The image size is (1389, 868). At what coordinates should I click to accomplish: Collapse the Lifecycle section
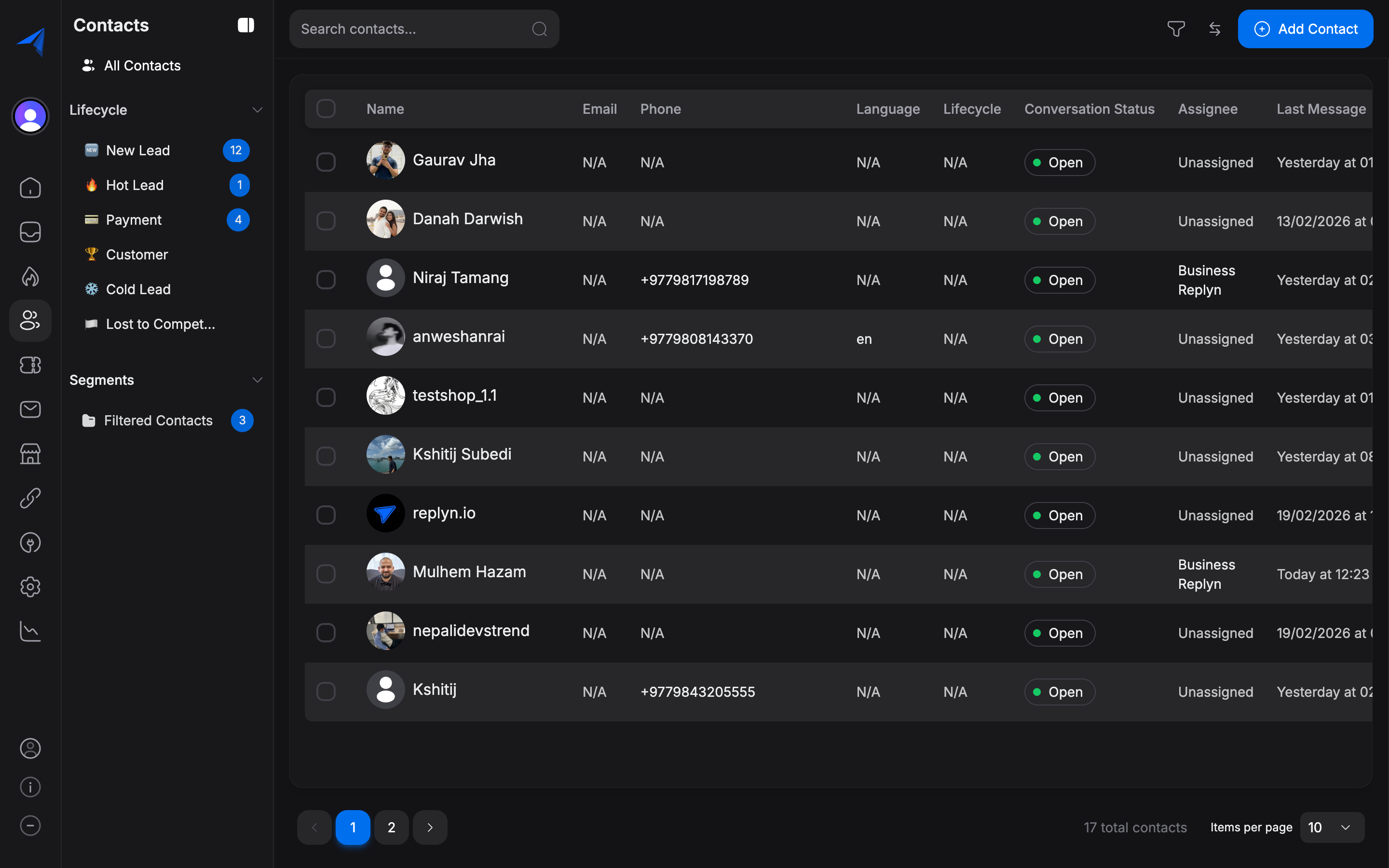pos(257,109)
